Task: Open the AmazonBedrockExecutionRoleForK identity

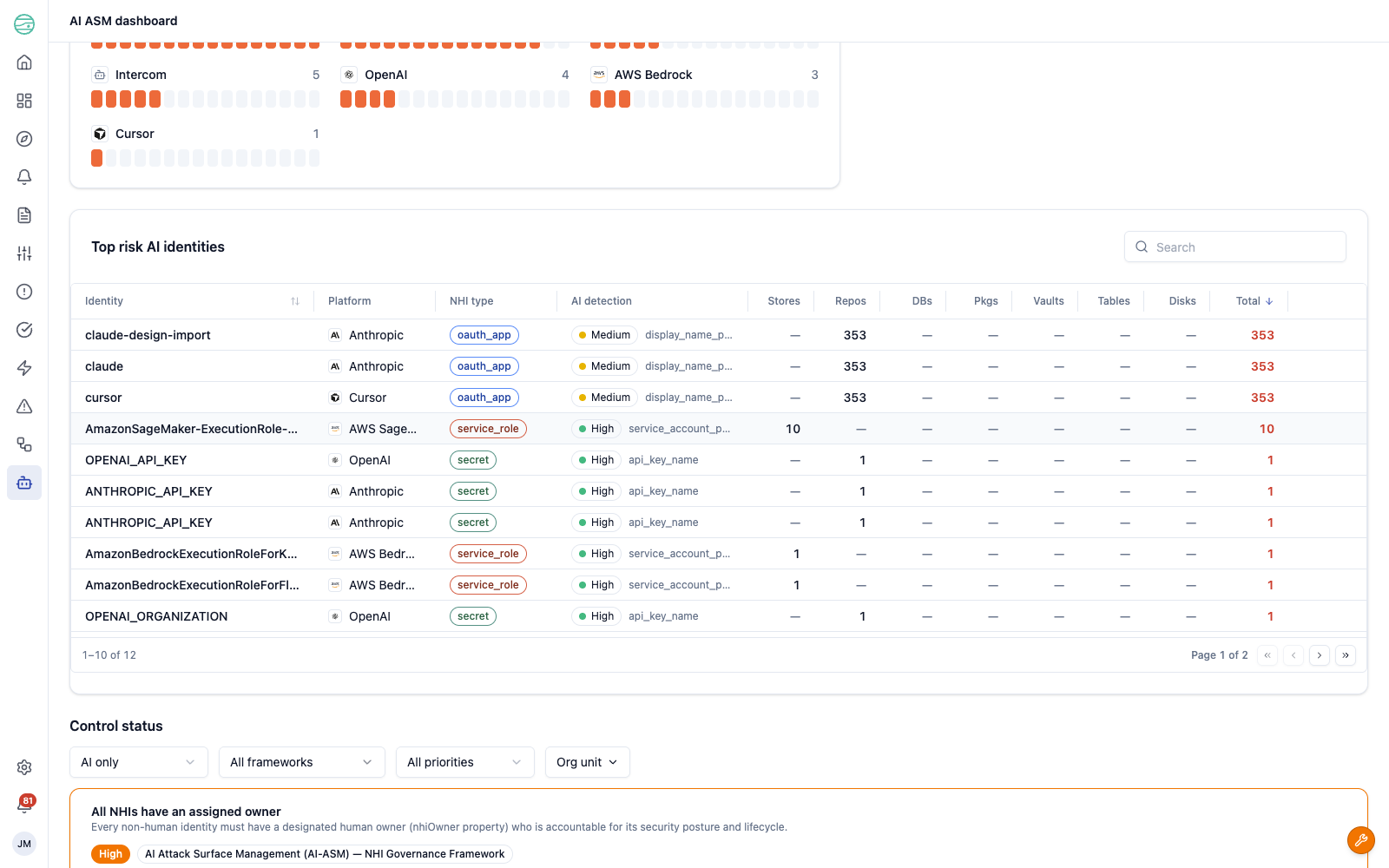Action: click(191, 554)
